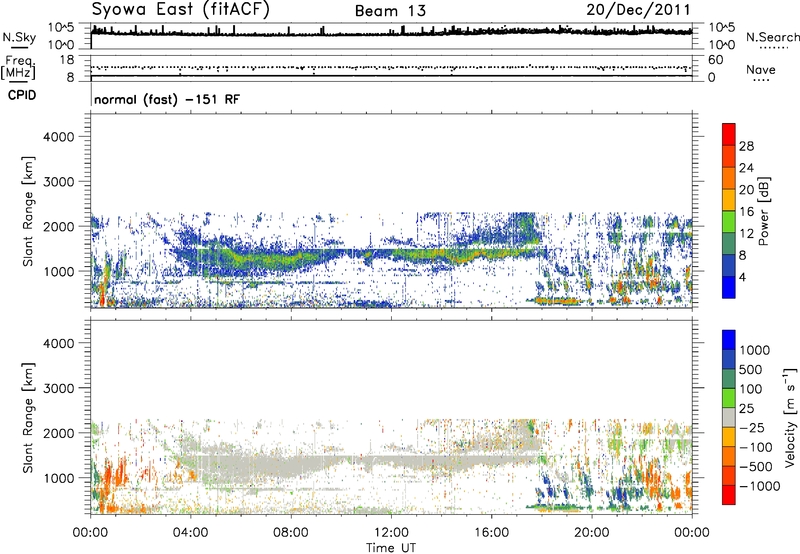Click the '3000' tick on the velocity panel
The image size is (800, 554).
(x=58, y=388)
